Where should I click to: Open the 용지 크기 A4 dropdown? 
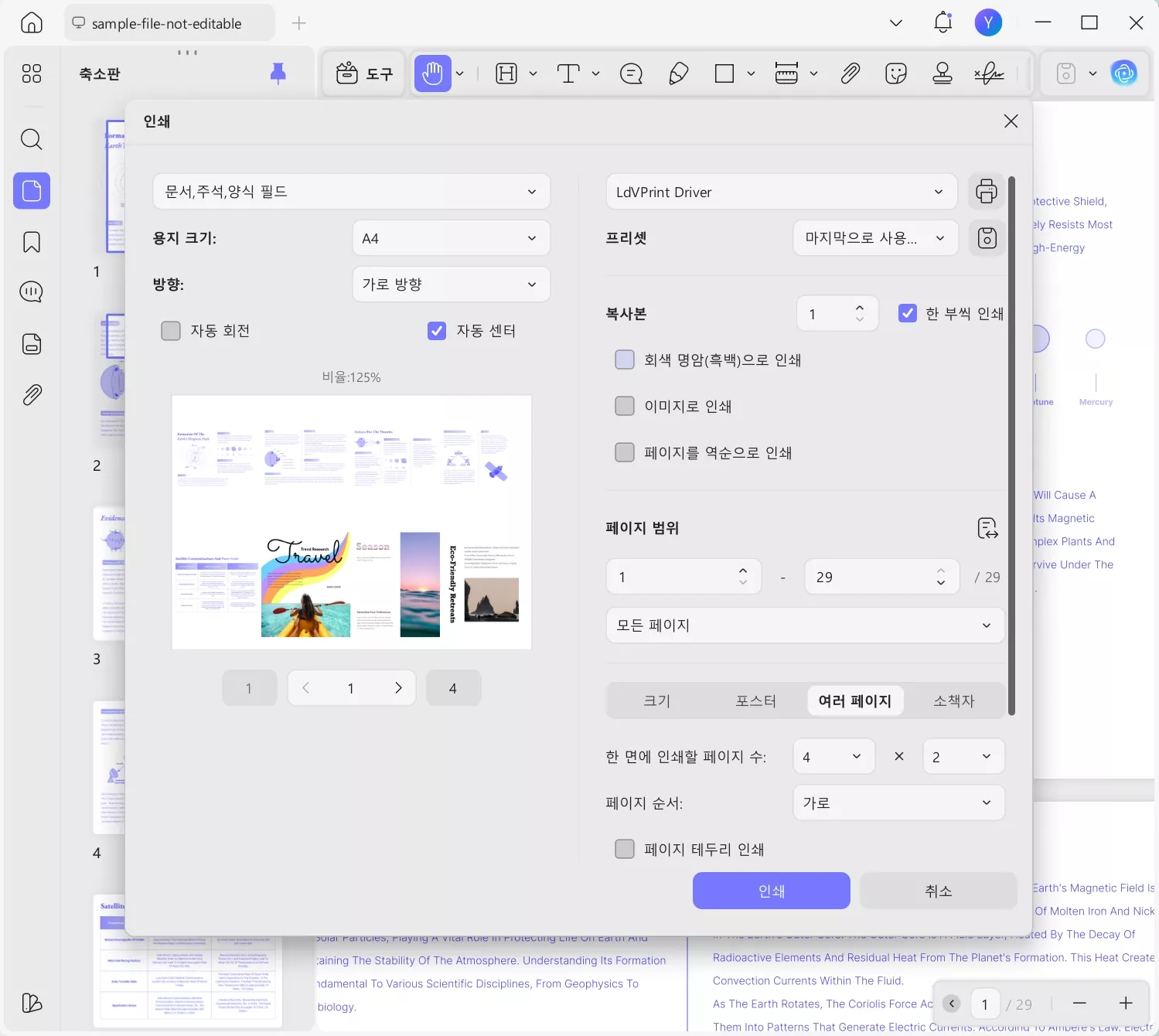[451, 238]
